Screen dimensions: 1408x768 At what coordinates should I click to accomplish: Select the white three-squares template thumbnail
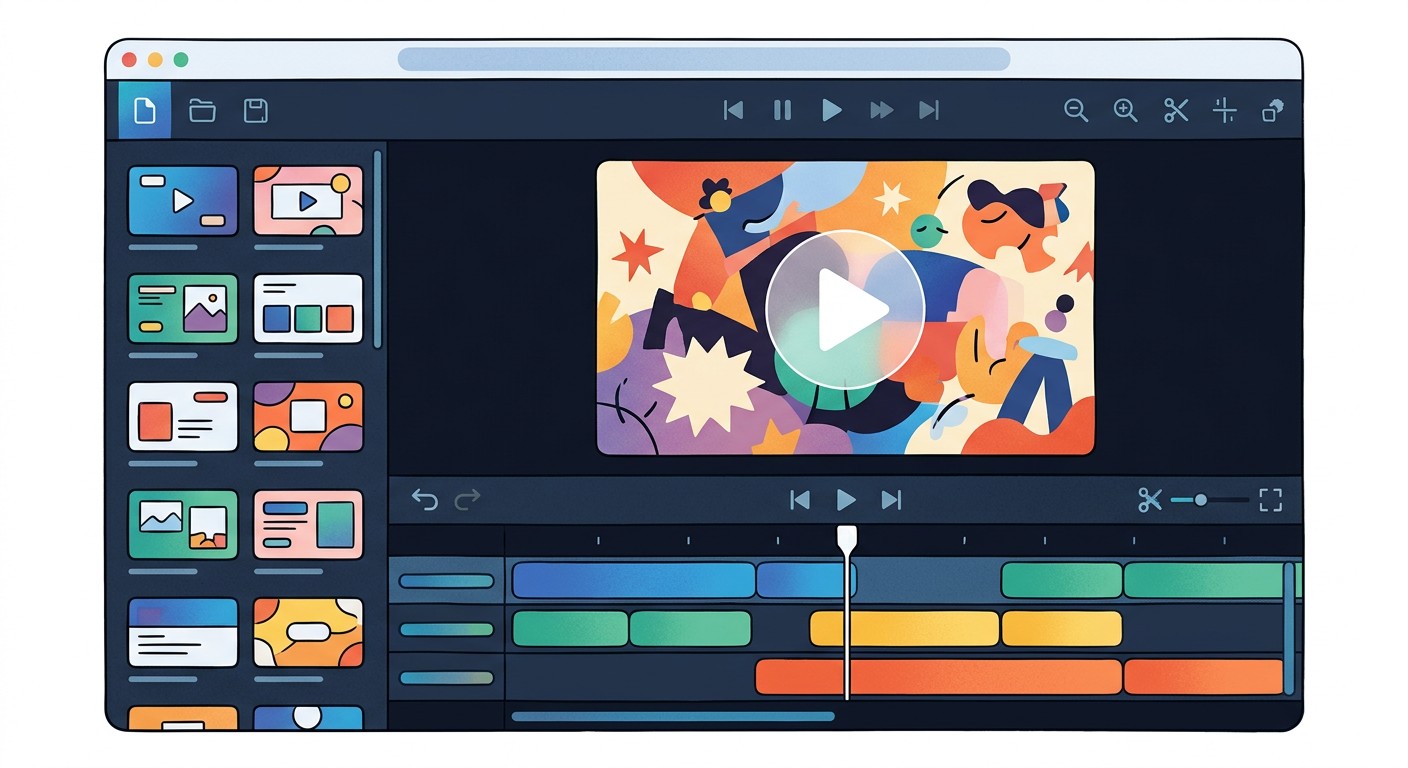coord(308,309)
